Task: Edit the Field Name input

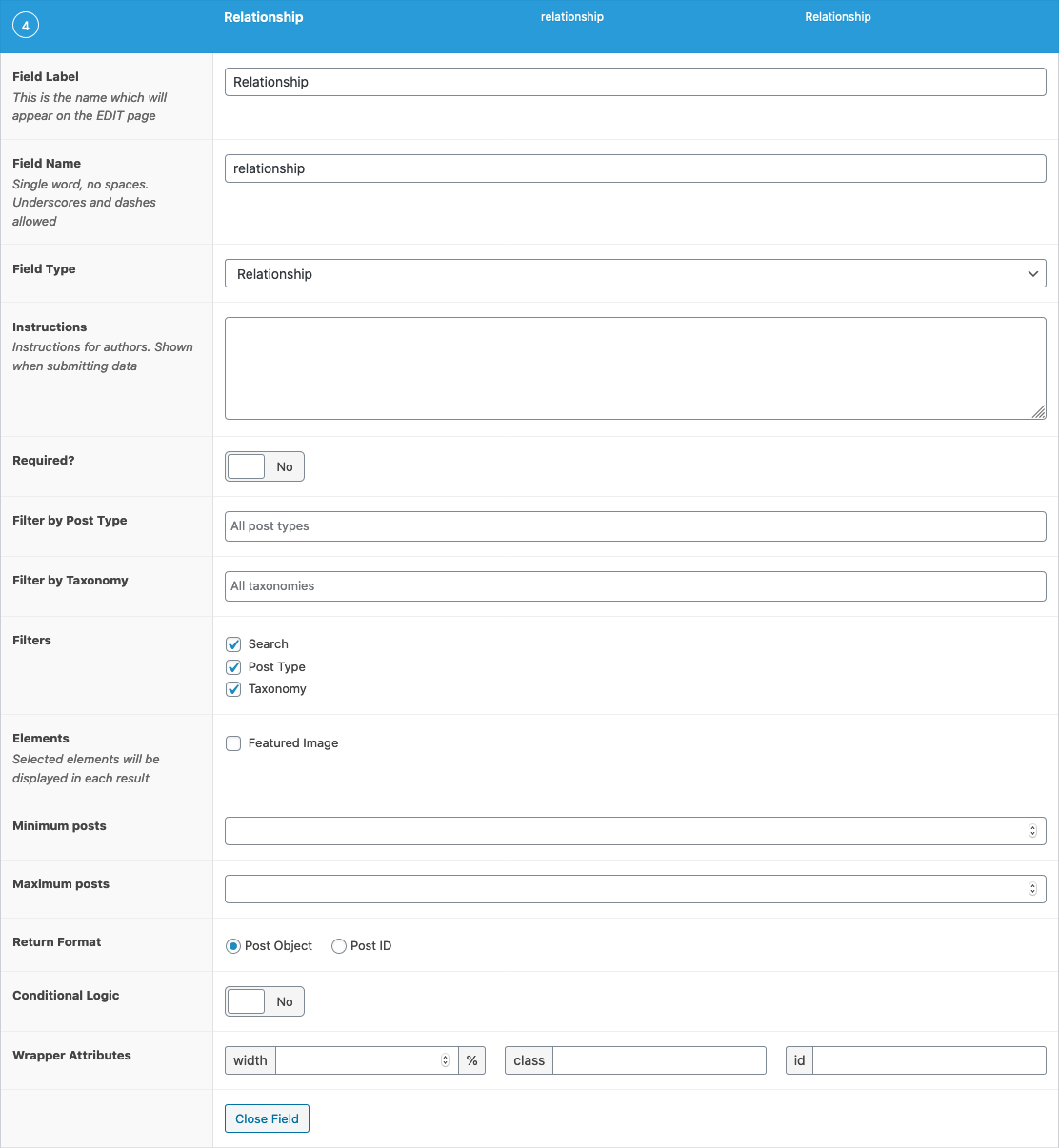Action: (635, 168)
